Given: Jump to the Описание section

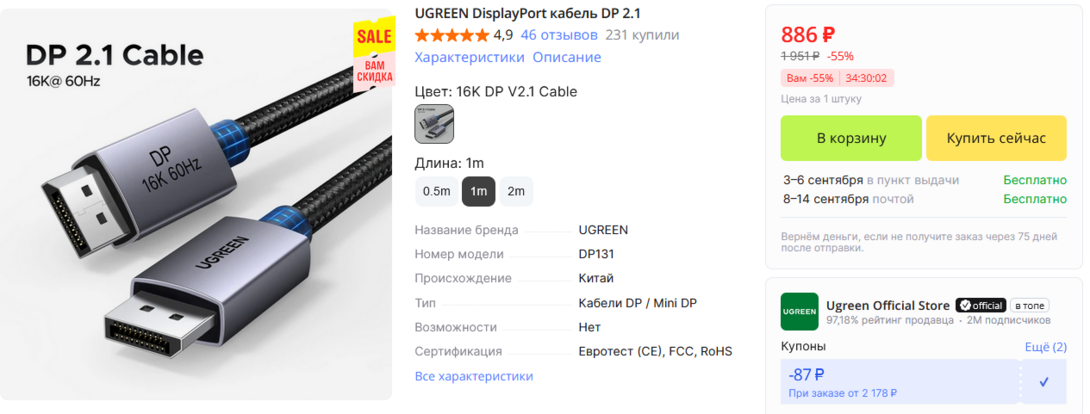Looking at the screenshot, I should [567, 57].
